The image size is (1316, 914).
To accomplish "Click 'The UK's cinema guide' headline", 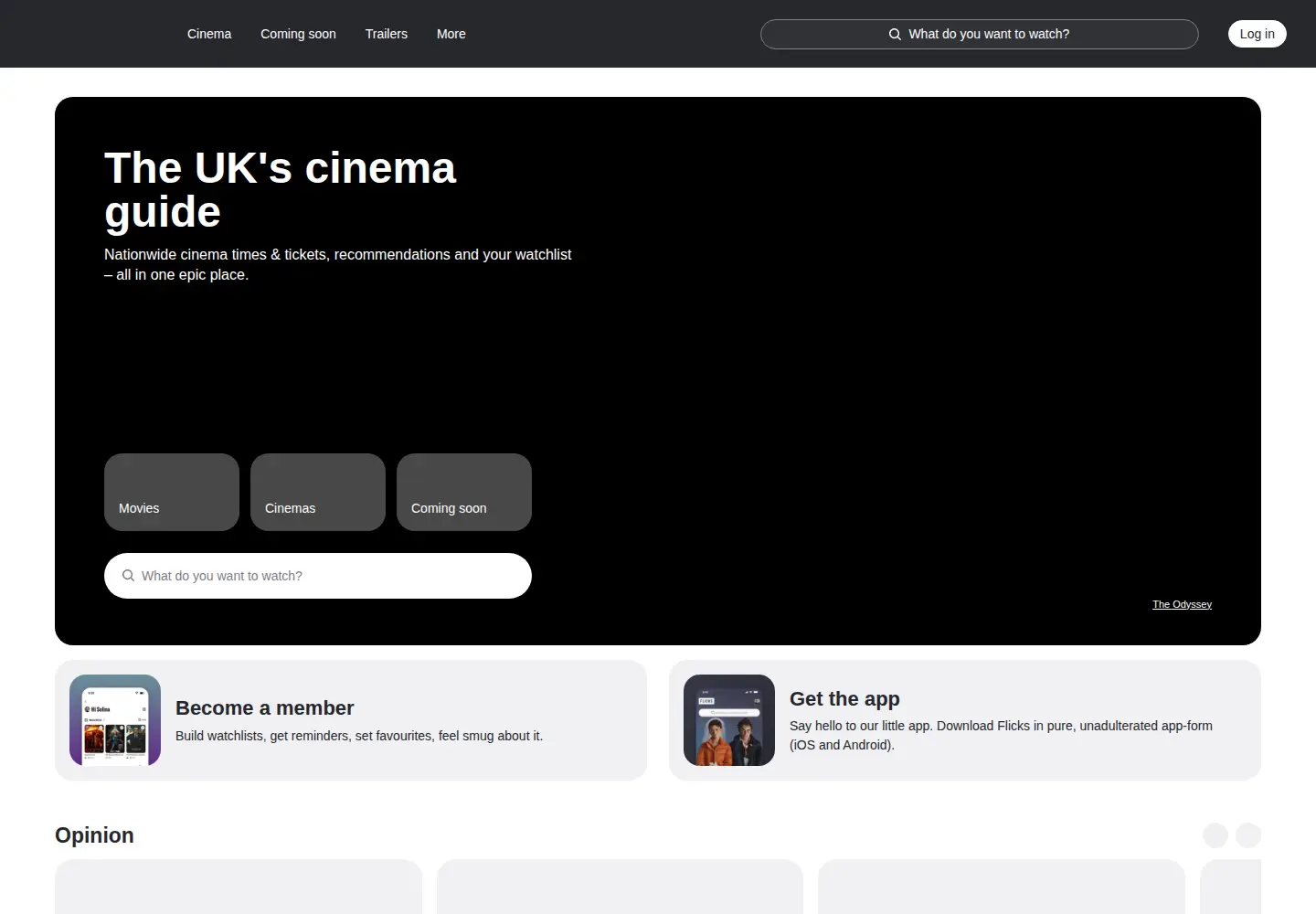I will click(280, 190).
